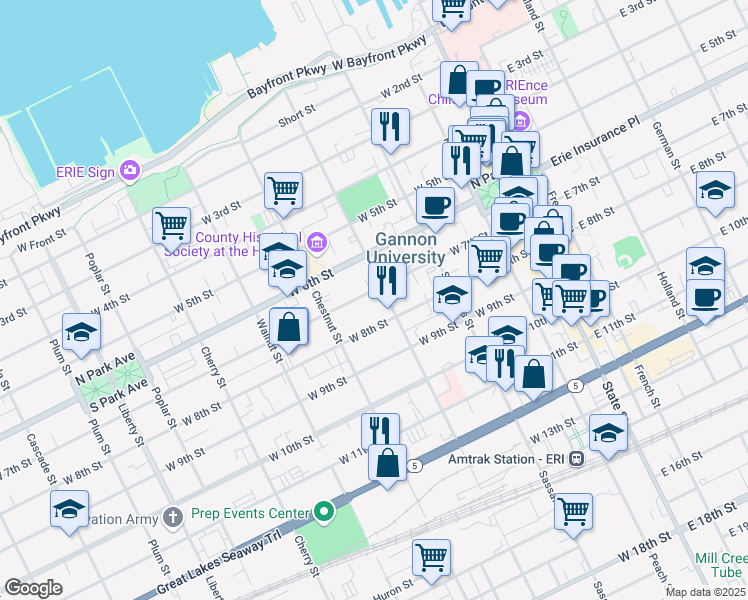Click the ERIE Sign camera icon
This screenshot has width=748, height=600.
coord(130,171)
